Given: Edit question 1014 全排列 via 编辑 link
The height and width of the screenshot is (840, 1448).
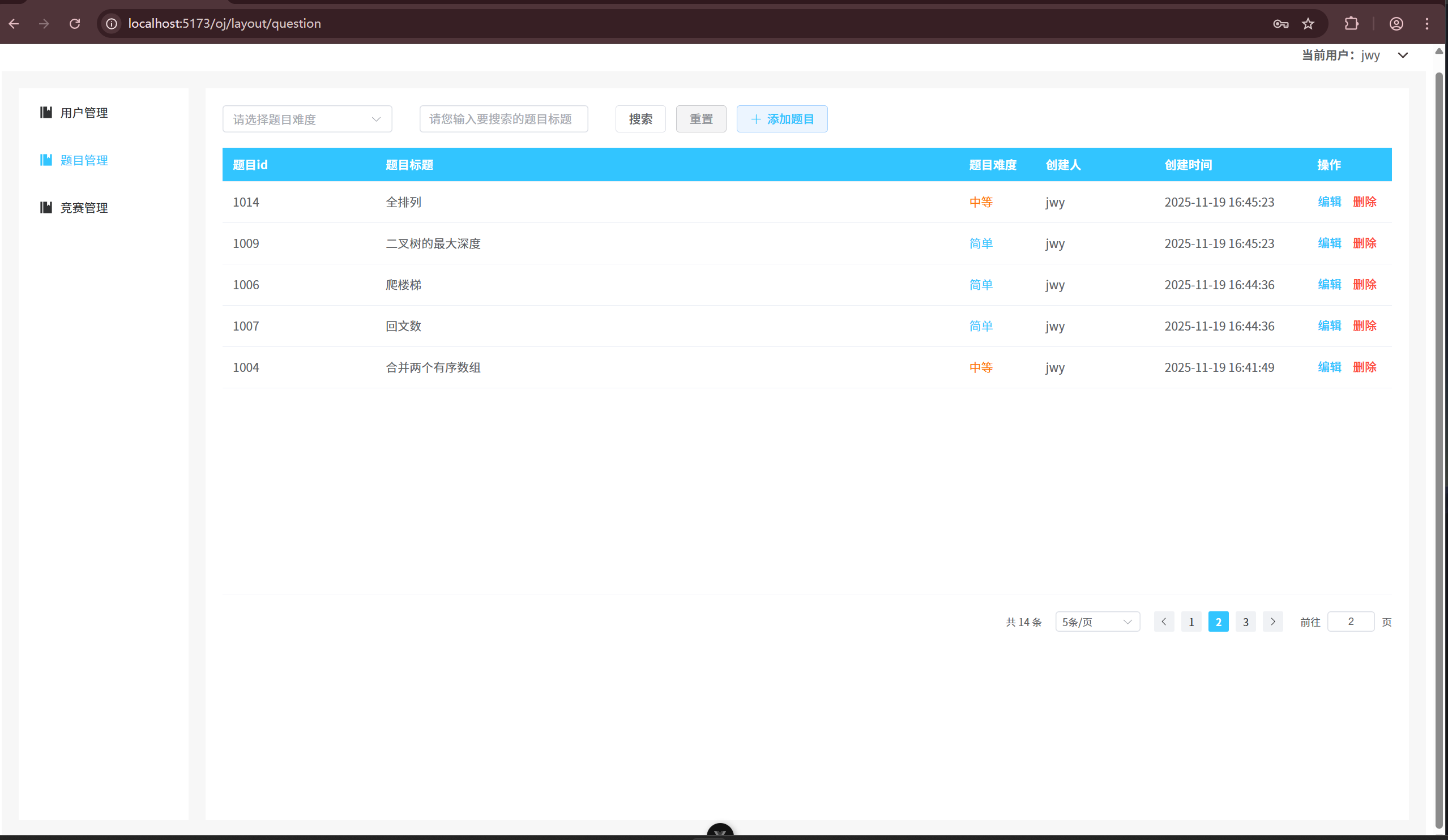Looking at the screenshot, I should (x=1330, y=202).
